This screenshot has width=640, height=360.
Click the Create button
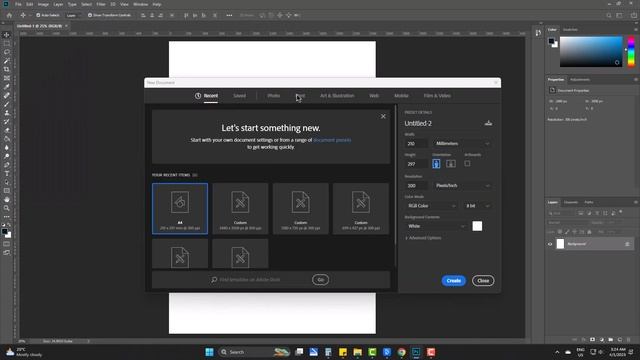(x=453, y=280)
